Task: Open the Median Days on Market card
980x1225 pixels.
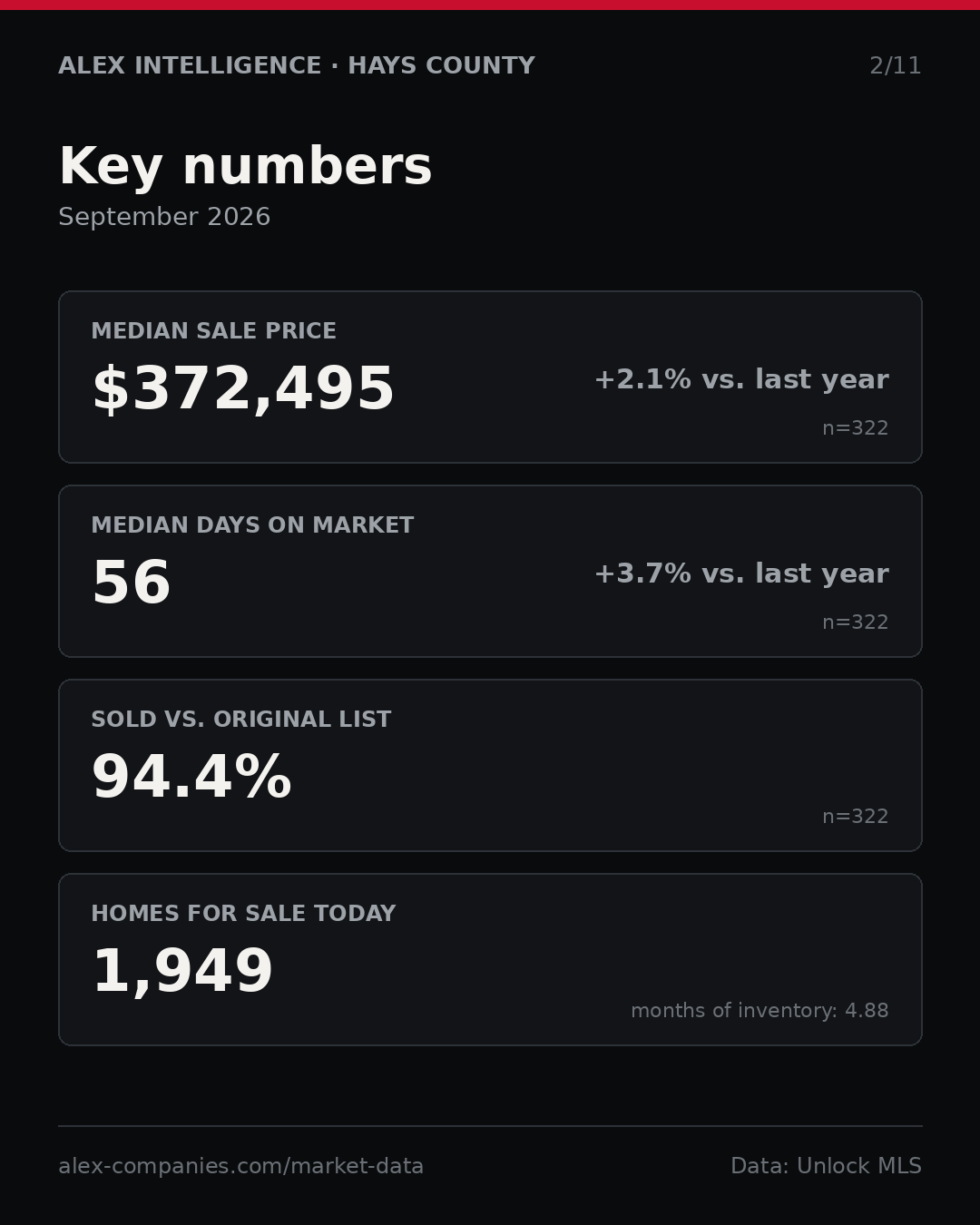Action: pyautogui.click(x=490, y=571)
